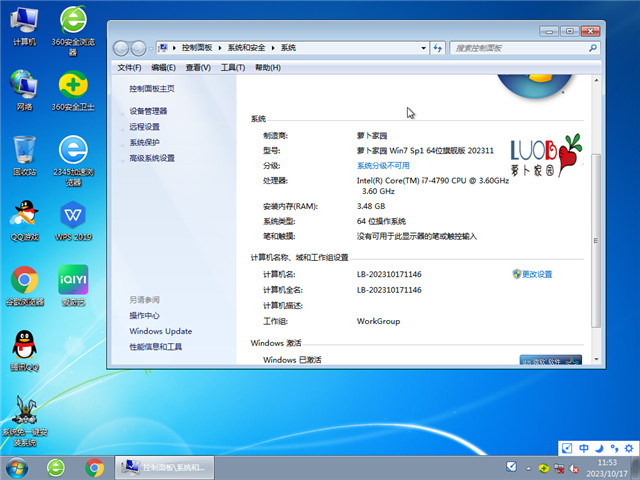Open 360安全卫士 desktop icon
640x480 pixels.
pos(73,91)
